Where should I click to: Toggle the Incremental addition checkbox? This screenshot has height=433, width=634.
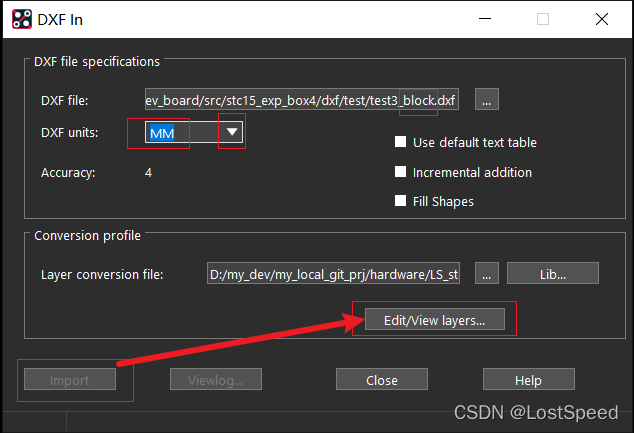coord(401,172)
